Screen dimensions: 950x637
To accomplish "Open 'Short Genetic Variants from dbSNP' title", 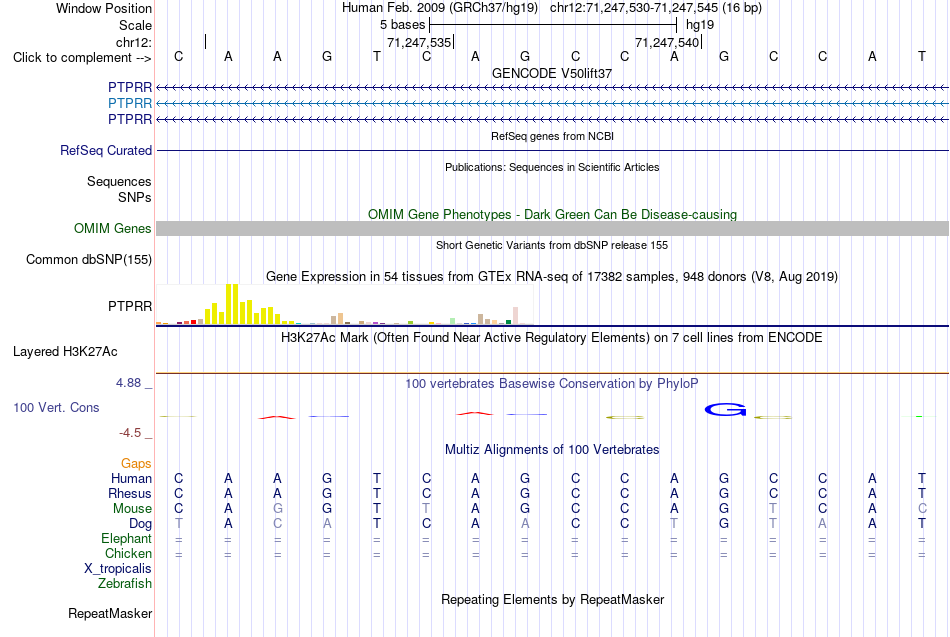I will click(x=552, y=245).
